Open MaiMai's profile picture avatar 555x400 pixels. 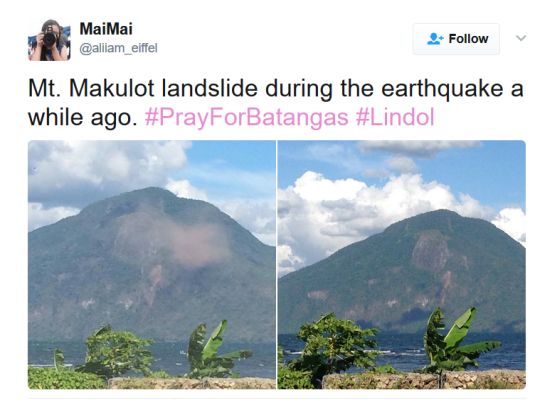pyautogui.click(x=49, y=40)
